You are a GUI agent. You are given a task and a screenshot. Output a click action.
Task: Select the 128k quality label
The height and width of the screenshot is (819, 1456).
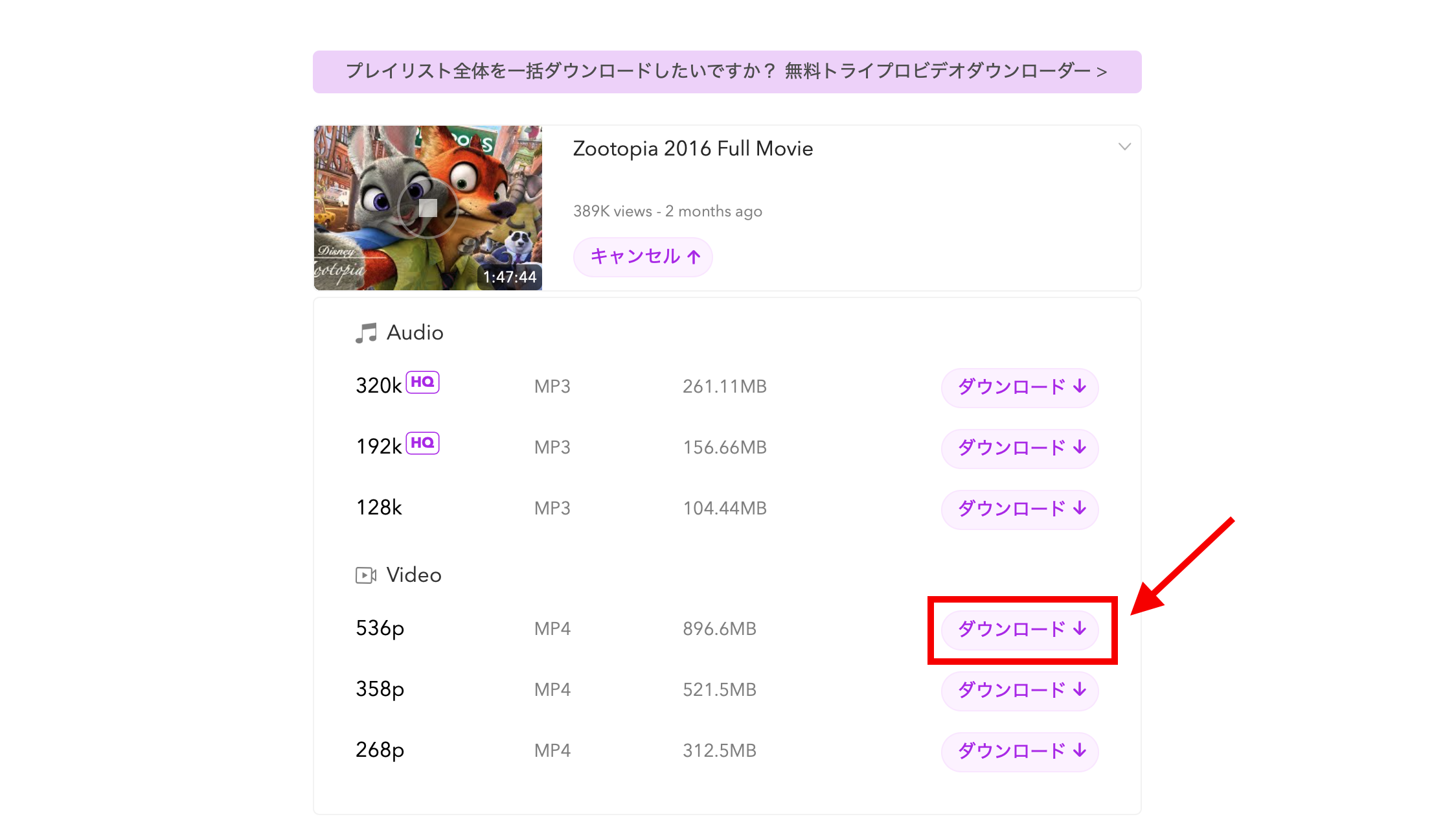click(x=379, y=507)
